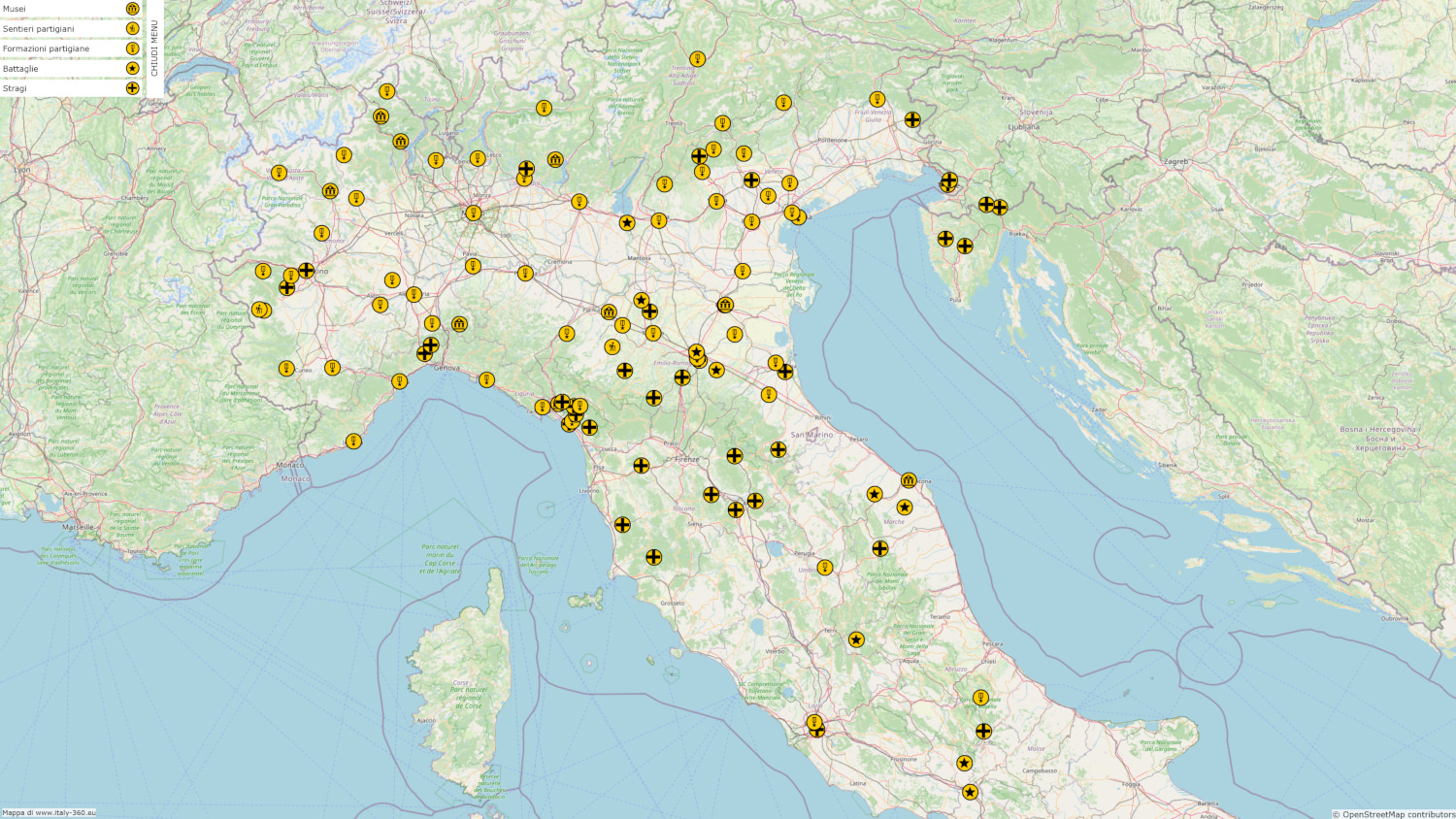Open the www.italy-360.eu map credit link
The image size is (1456, 819).
[x=66, y=813]
